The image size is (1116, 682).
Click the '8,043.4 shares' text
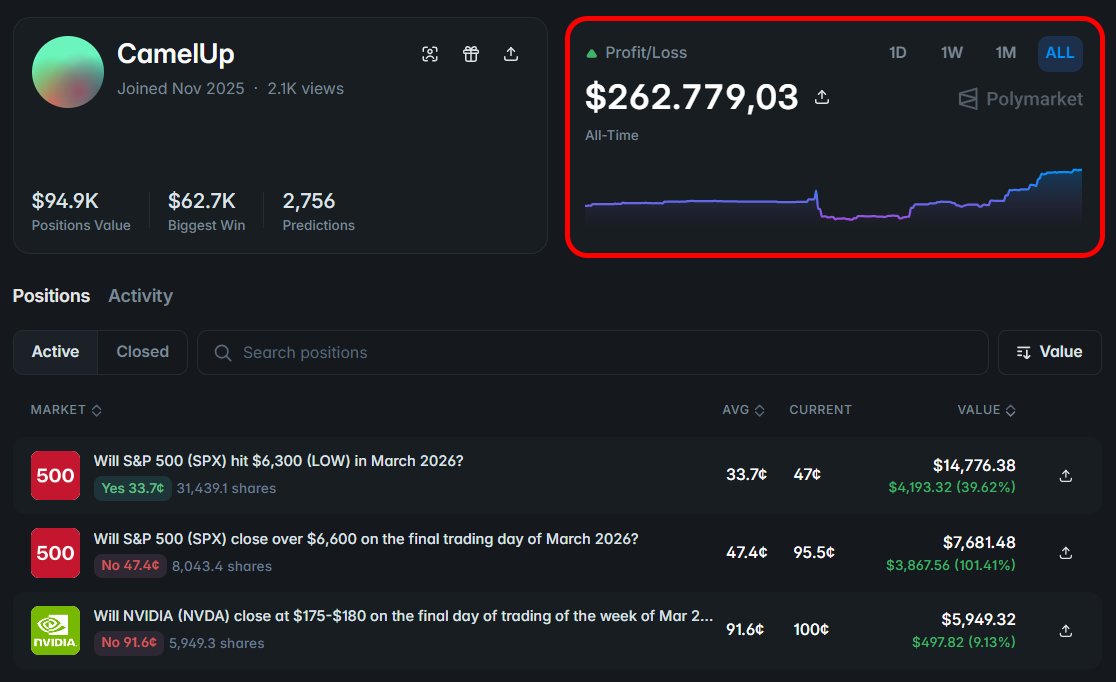pyautogui.click(x=221, y=567)
